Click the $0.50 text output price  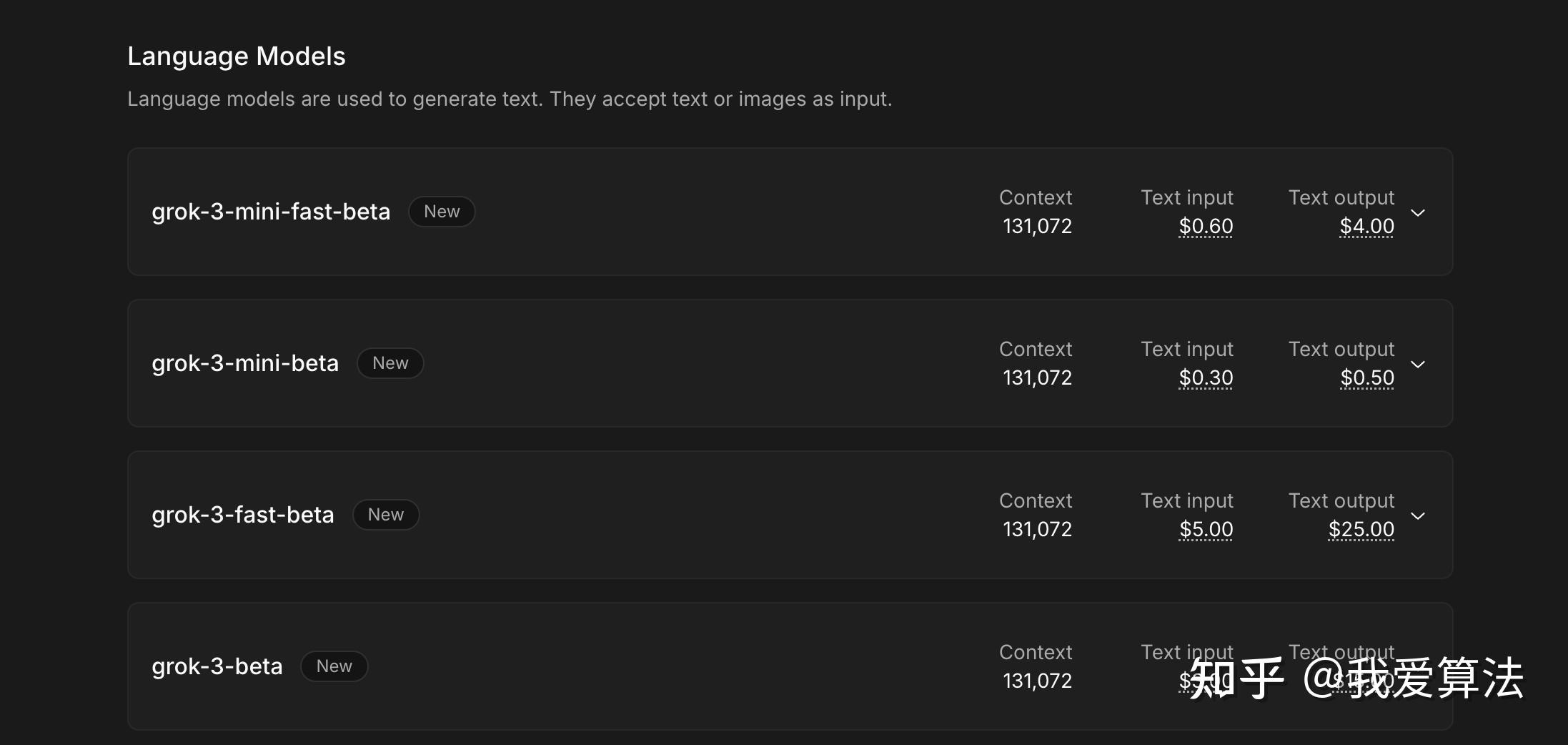[1366, 378]
